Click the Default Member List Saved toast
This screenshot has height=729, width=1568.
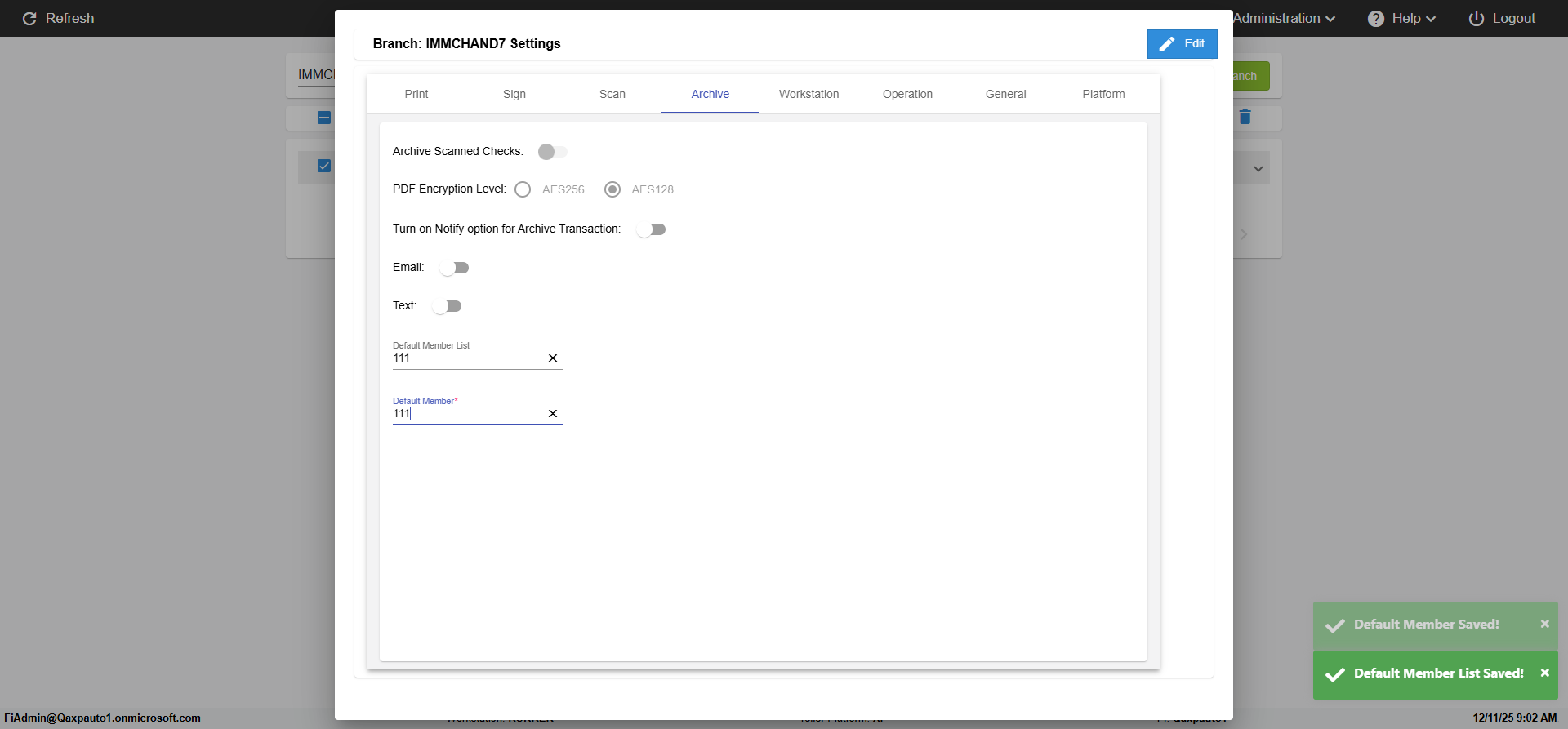tap(1436, 674)
